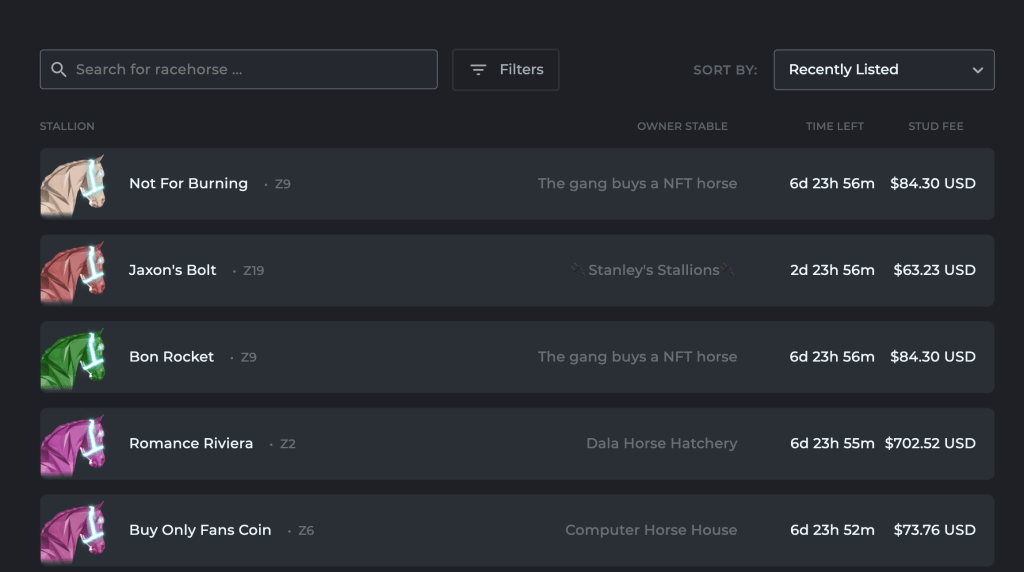Click the Time Left column header
This screenshot has height=572, width=1024.
[834, 127]
